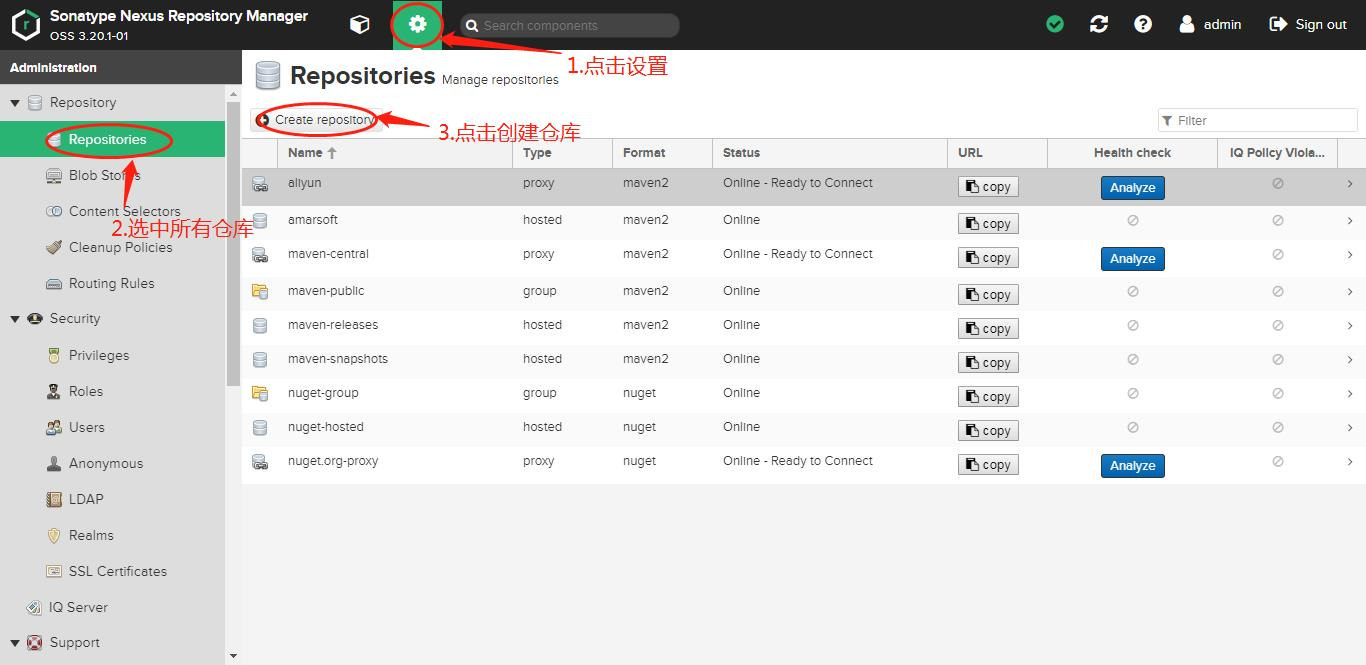Click the IQ policy icon for maven-central row
Image resolution: width=1366 pixels, height=665 pixels.
click(x=1278, y=255)
